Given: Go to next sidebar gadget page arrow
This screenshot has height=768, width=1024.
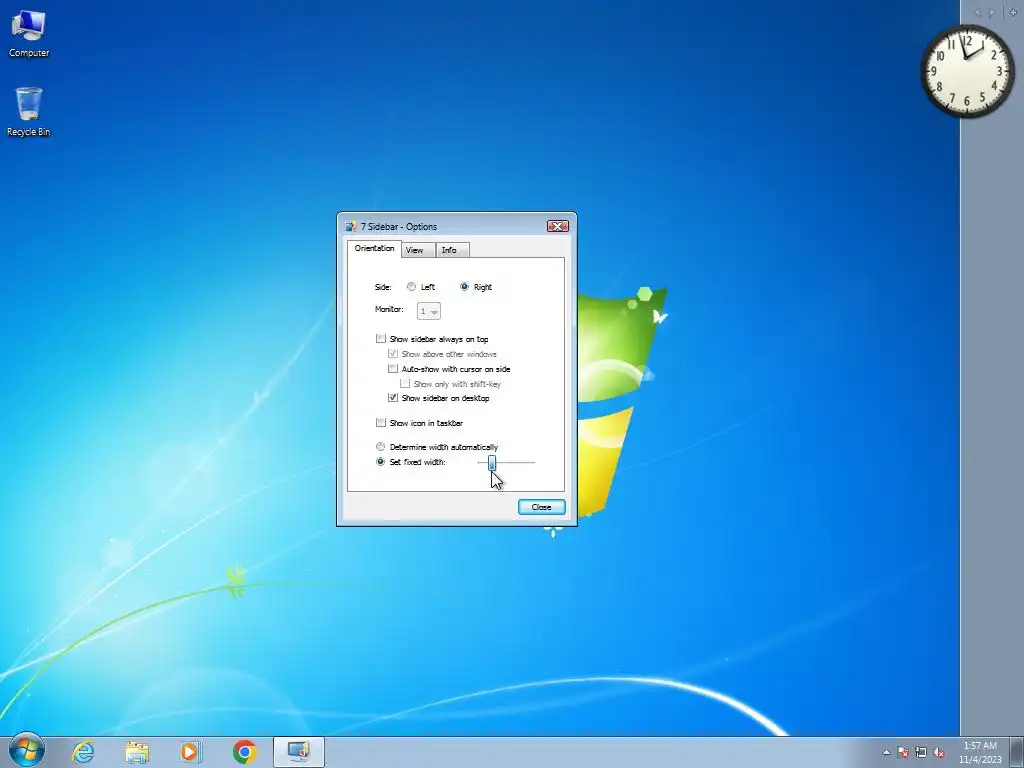Looking at the screenshot, I should pyautogui.click(x=991, y=12).
